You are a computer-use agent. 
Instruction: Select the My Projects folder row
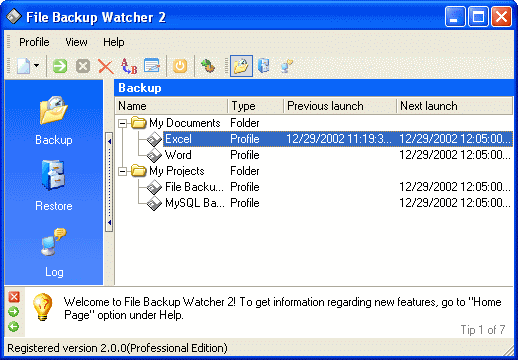[314, 171]
